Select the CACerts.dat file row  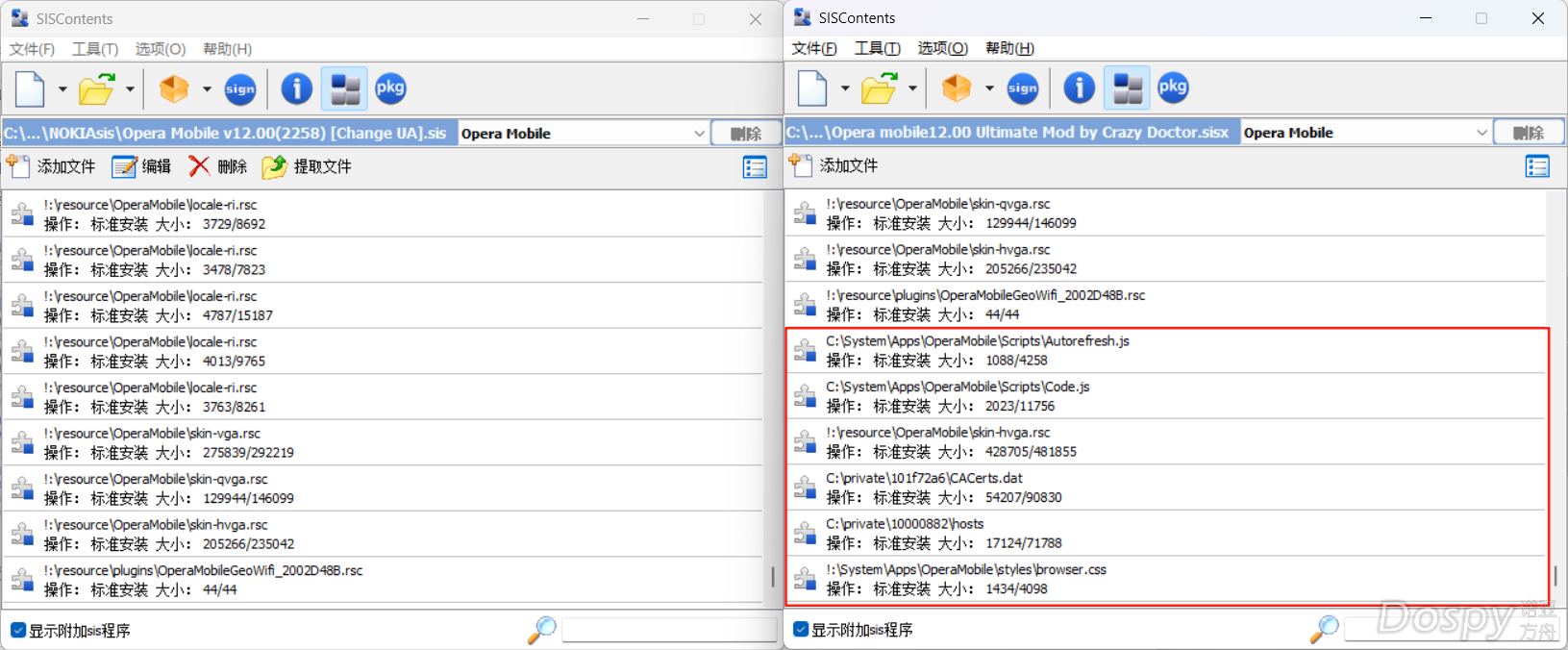[1166, 487]
